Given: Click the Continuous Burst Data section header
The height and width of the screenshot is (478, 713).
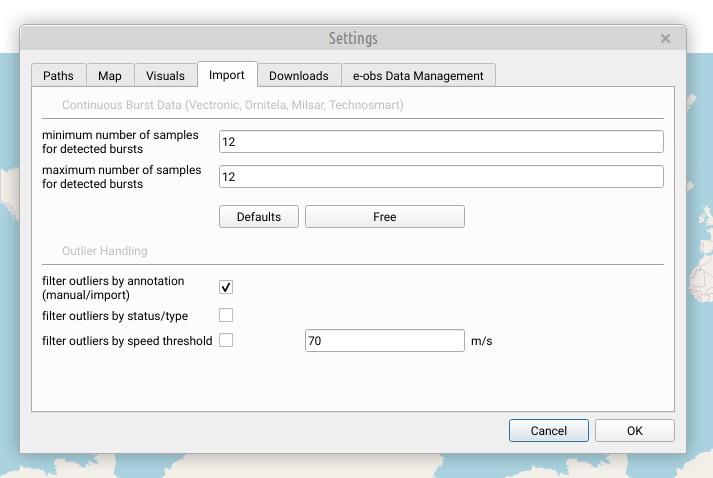Looking at the screenshot, I should click(x=233, y=105).
